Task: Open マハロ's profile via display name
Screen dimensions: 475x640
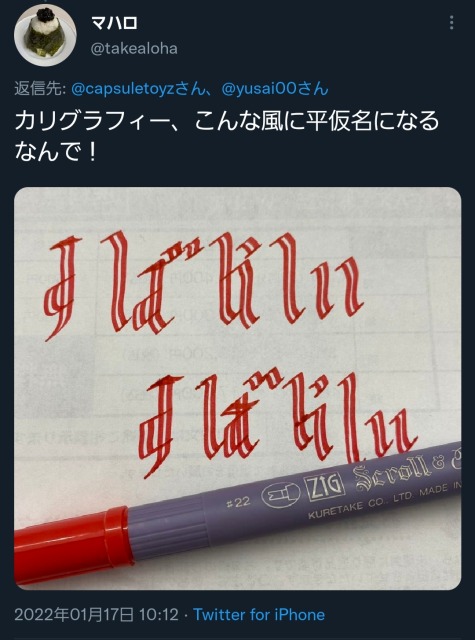Action: coord(114,23)
